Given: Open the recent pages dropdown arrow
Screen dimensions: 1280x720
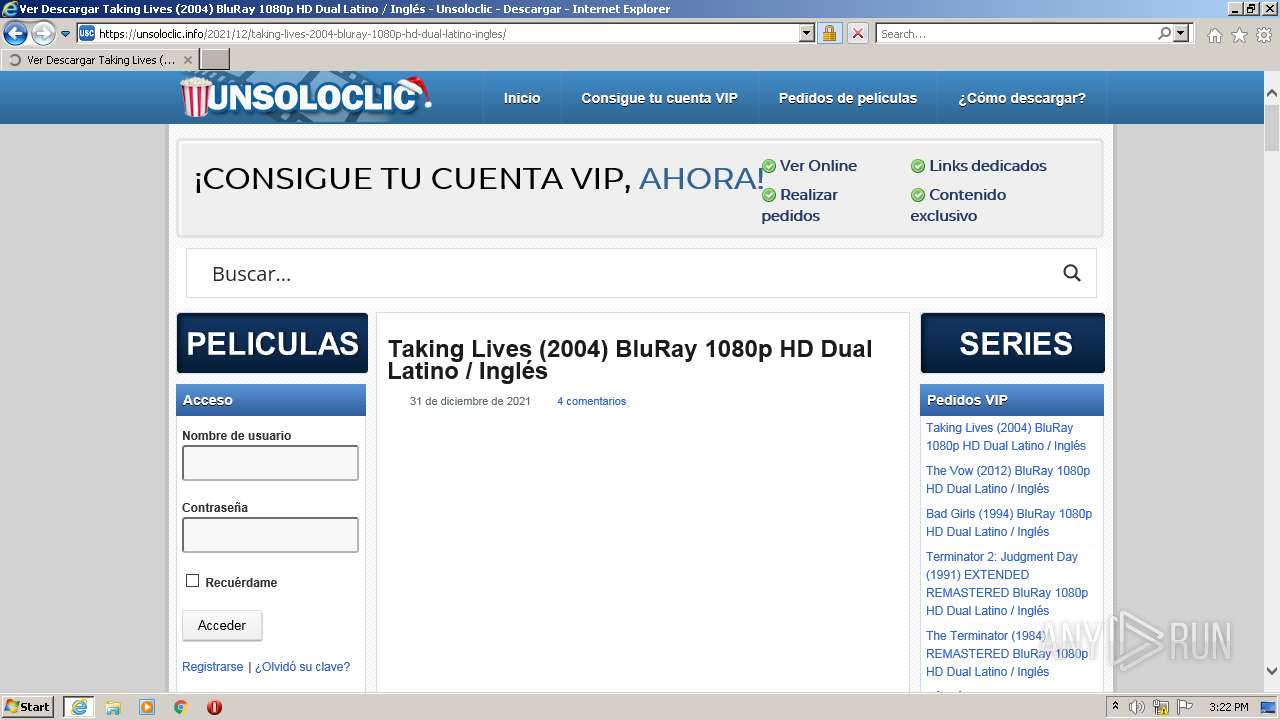Looking at the screenshot, I should [x=66, y=34].
